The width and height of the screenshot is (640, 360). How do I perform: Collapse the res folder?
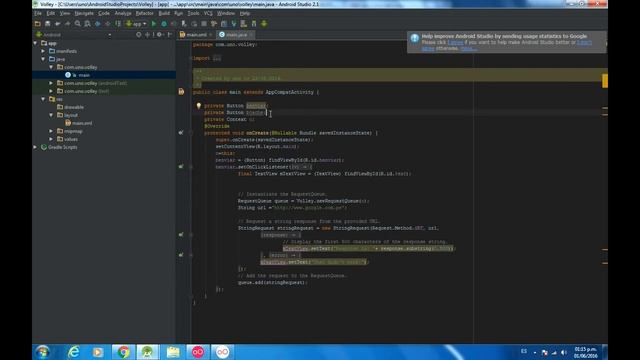point(43,99)
